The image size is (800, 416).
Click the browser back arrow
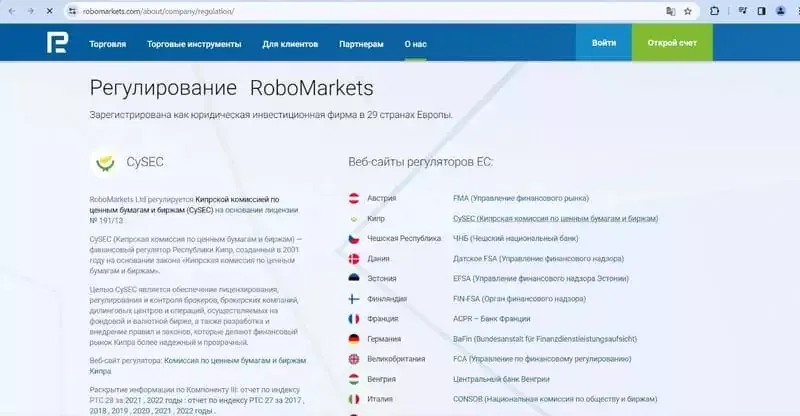(12, 11)
